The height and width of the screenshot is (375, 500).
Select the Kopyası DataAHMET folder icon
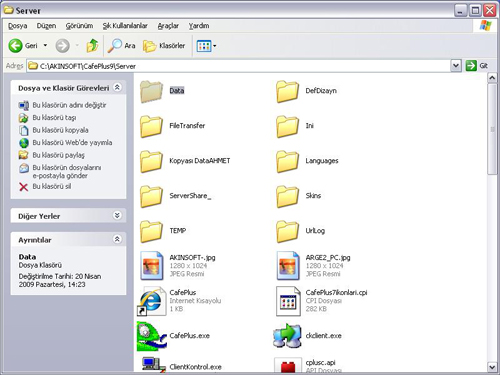pos(151,161)
